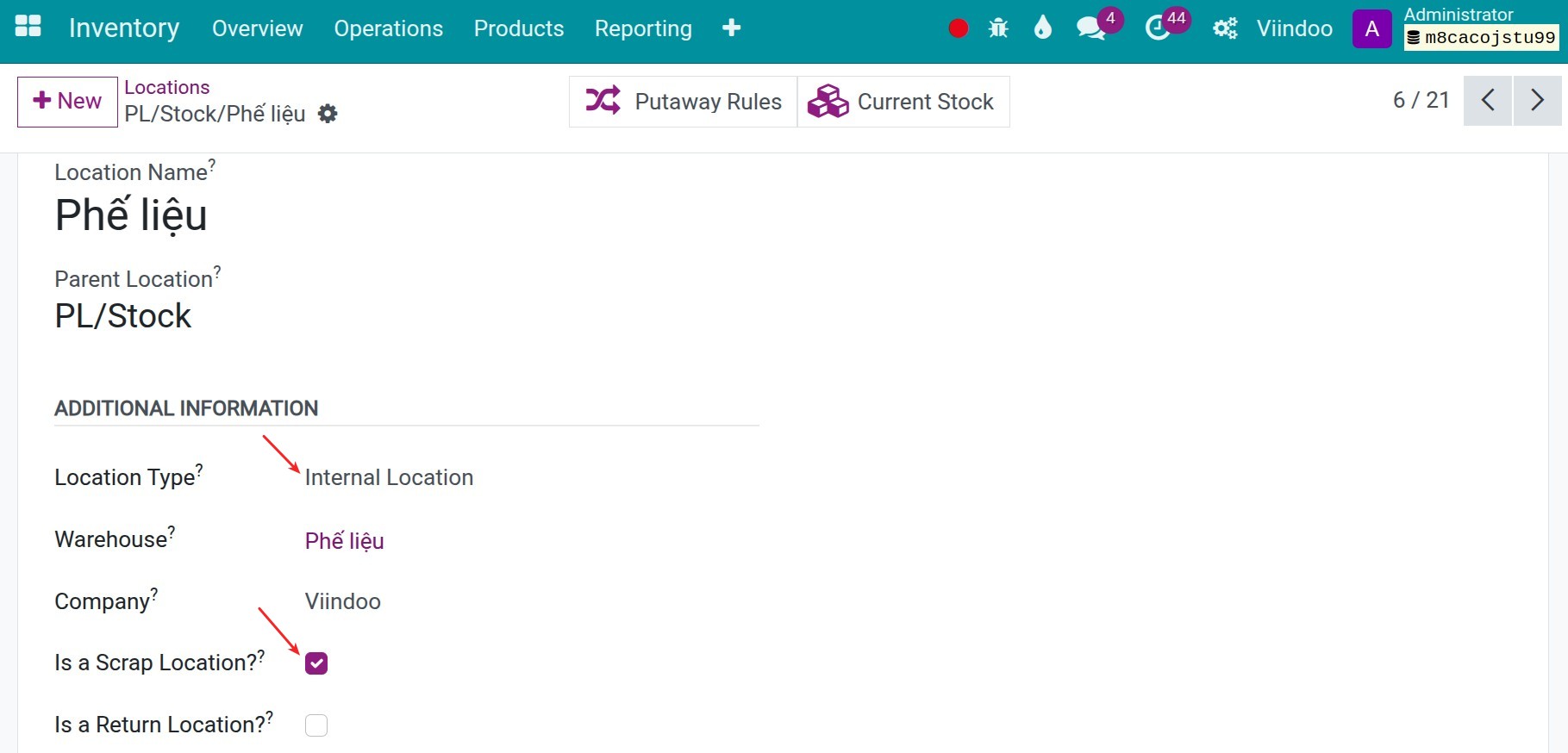1568x753 pixels.
Task: Edit the Location Name field Phế liệu
Action: pos(131,215)
